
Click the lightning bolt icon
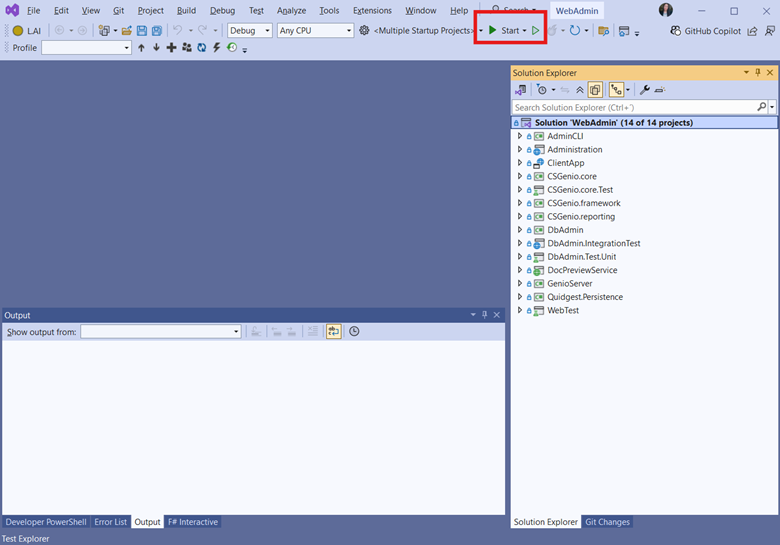[216, 48]
